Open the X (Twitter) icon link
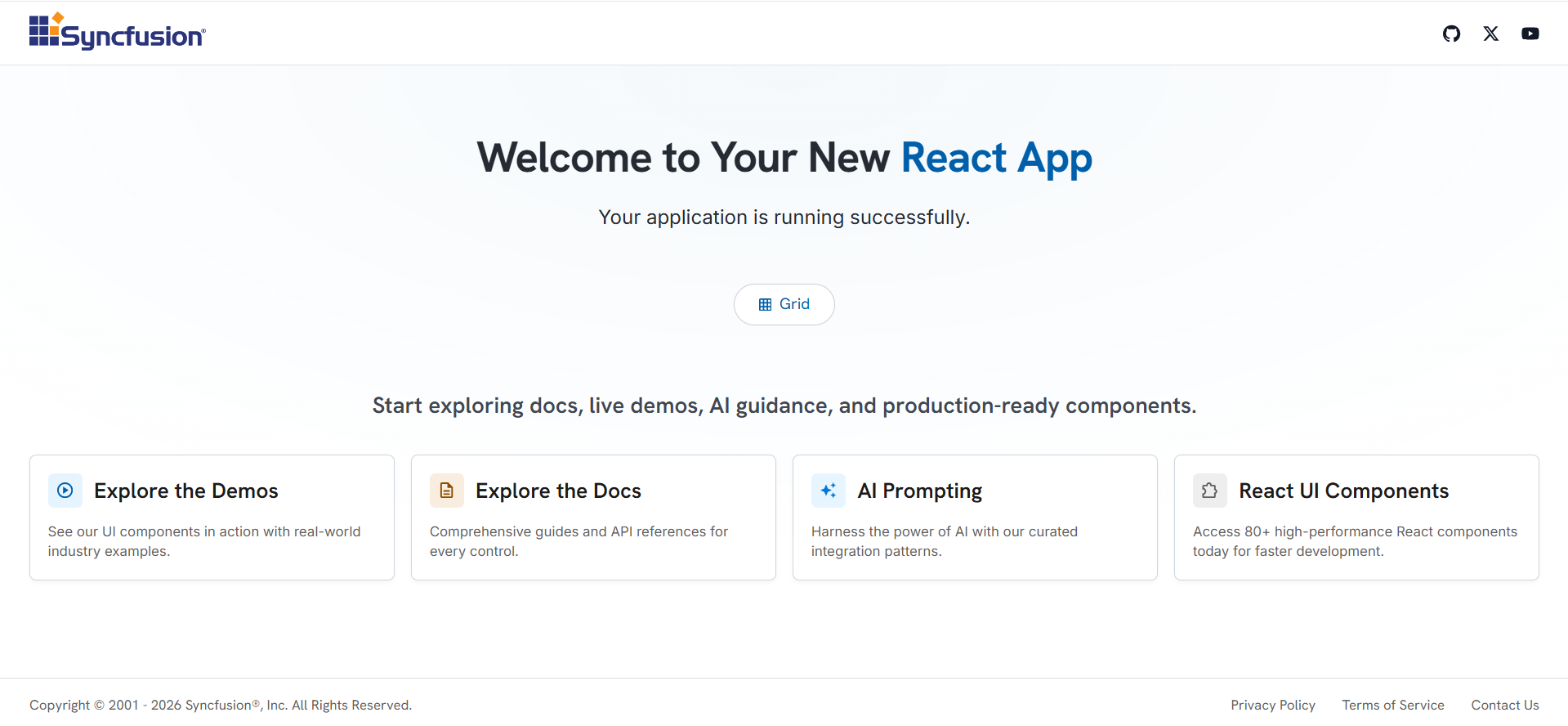This screenshot has height=726, width=1568. (1491, 34)
